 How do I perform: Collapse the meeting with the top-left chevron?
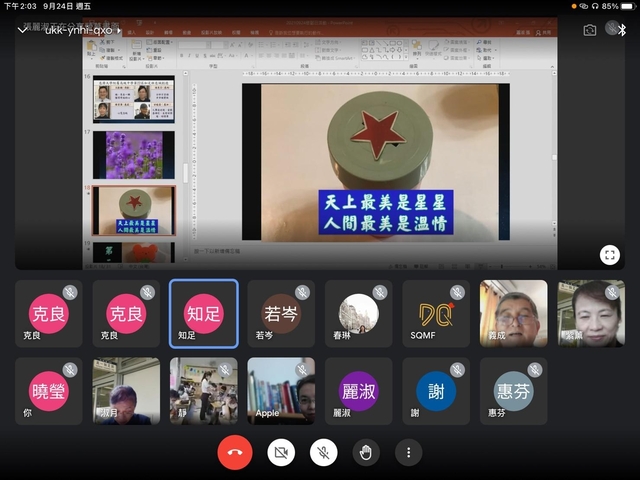(x=22, y=30)
